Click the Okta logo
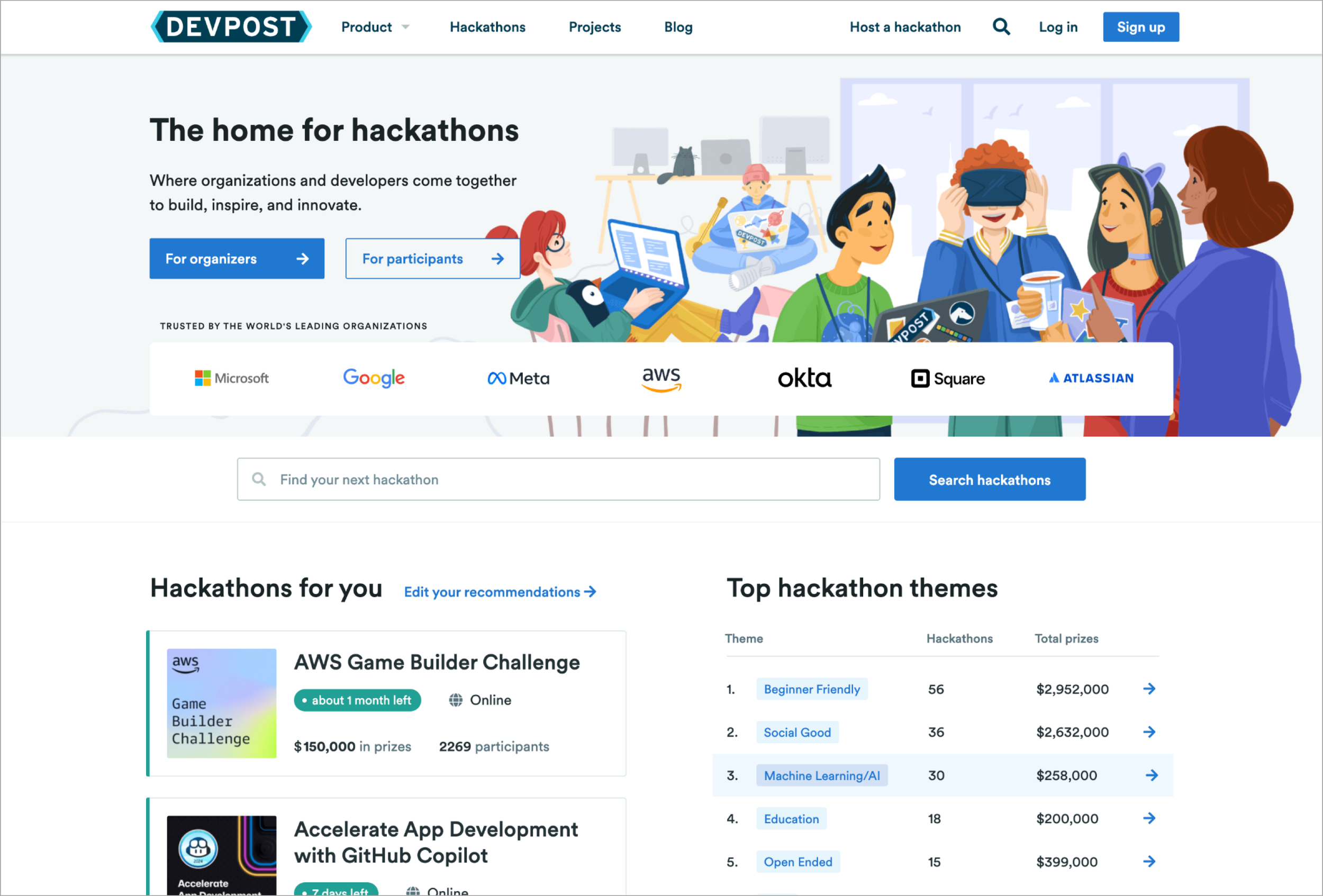Screen dimensions: 1323x896 (804, 378)
